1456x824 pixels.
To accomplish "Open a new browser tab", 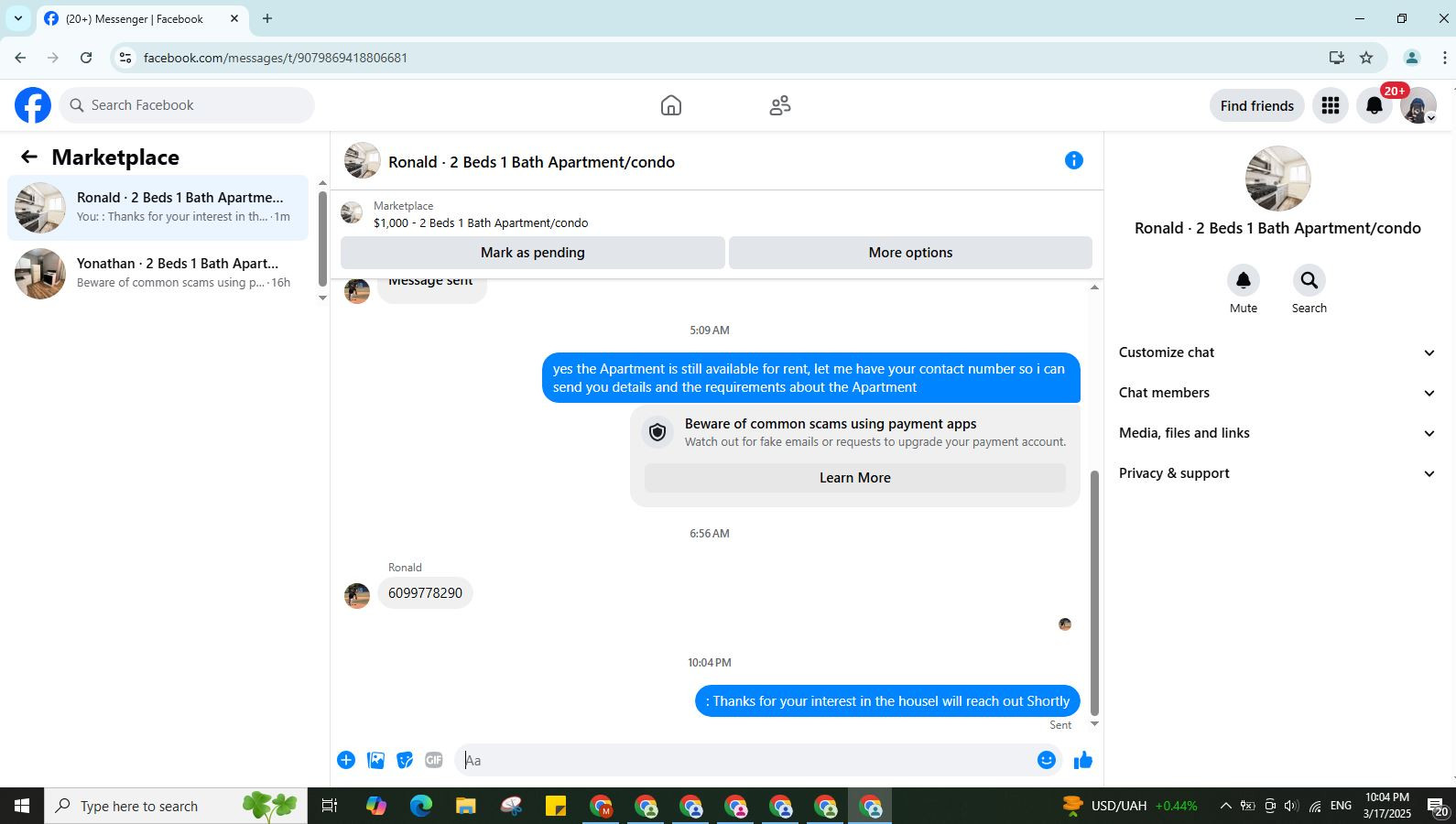I will click(267, 18).
